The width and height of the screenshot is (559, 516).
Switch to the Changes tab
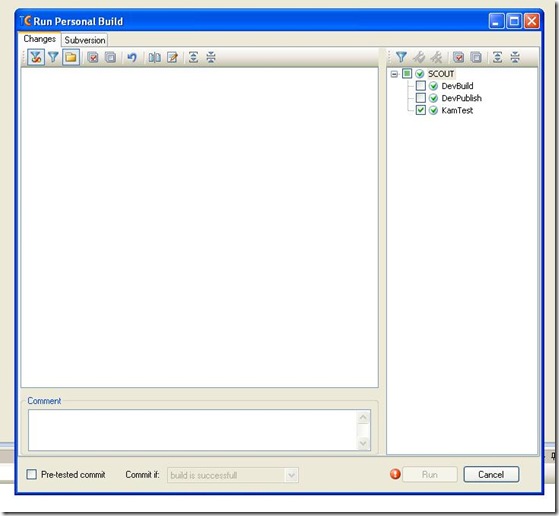pyautogui.click(x=40, y=39)
